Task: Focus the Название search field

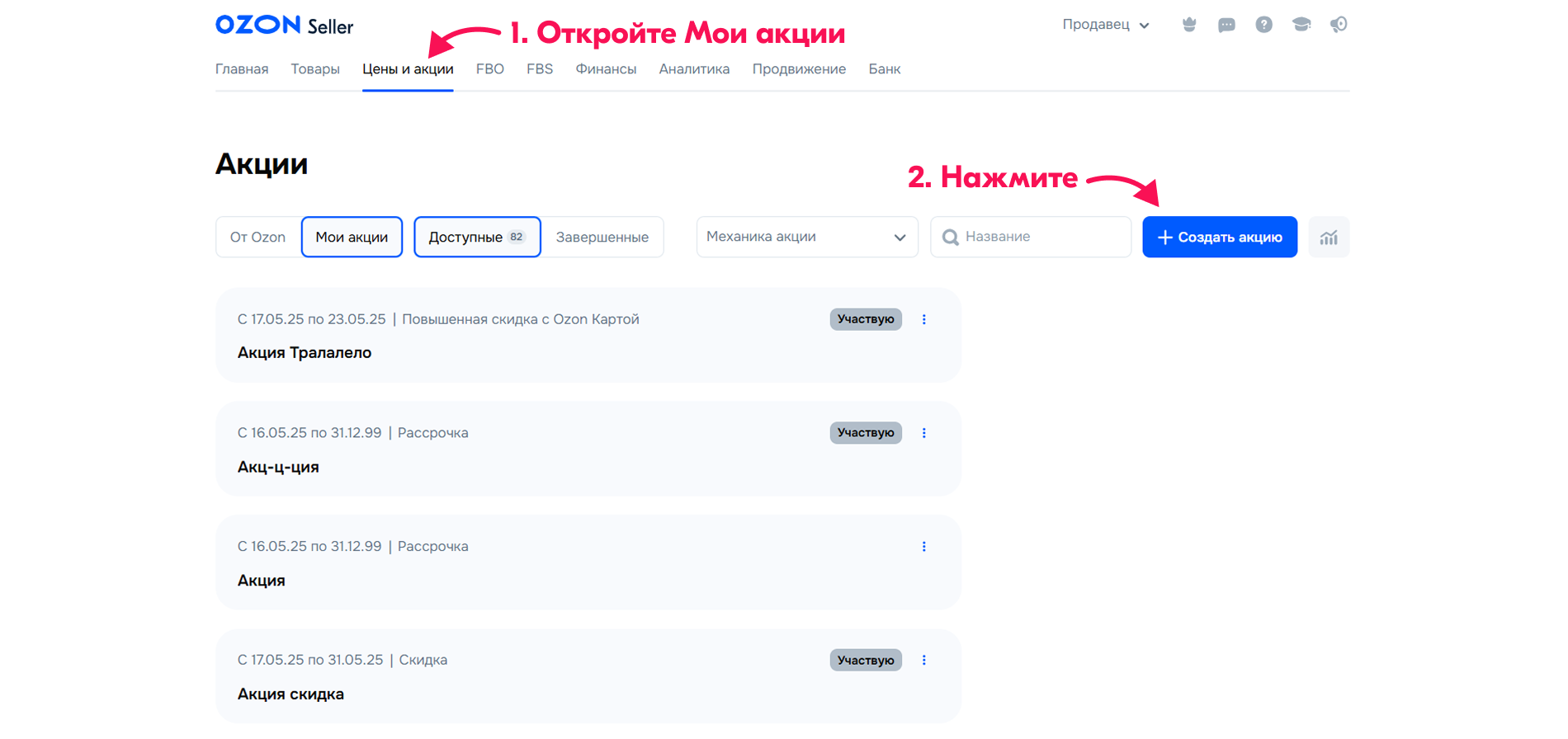Action: click(1031, 237)
